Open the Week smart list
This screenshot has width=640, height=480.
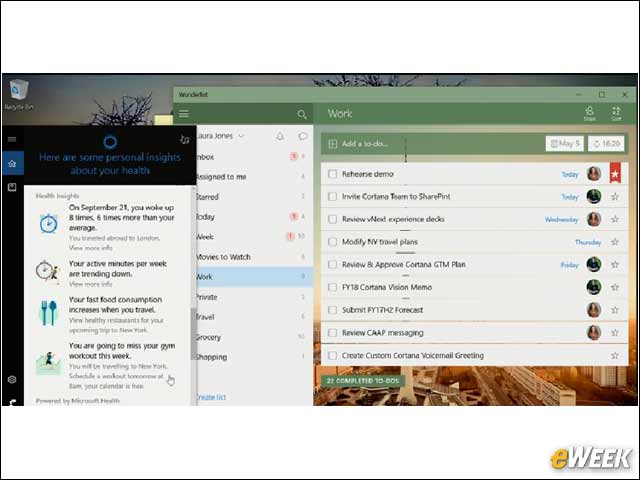254,237
